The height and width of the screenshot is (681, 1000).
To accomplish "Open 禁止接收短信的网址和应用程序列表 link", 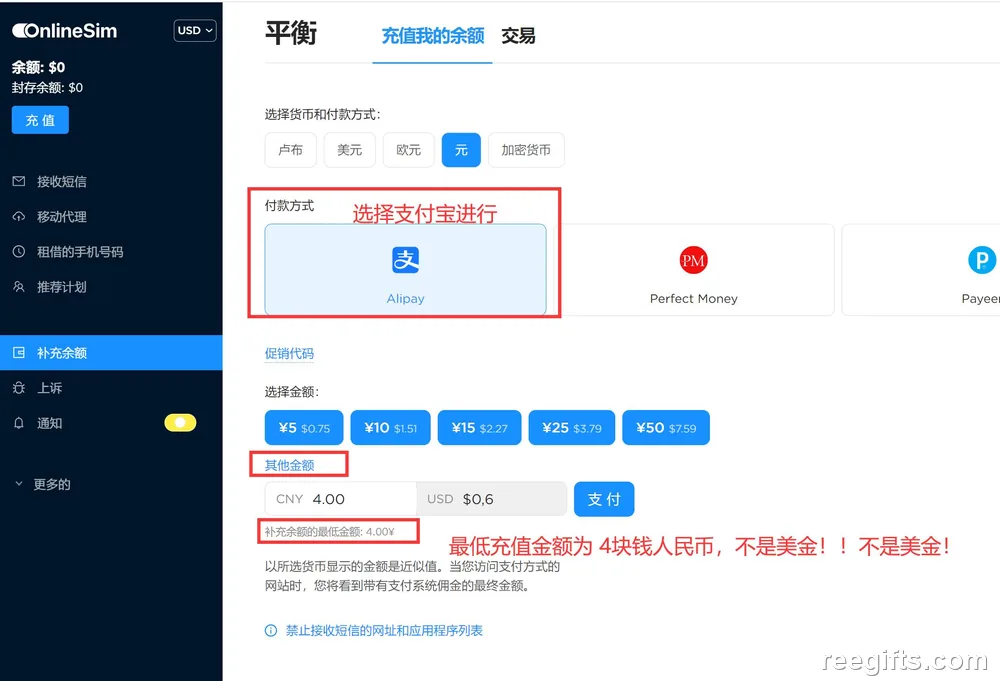I will pyautogui.click(x=384, y=631).
